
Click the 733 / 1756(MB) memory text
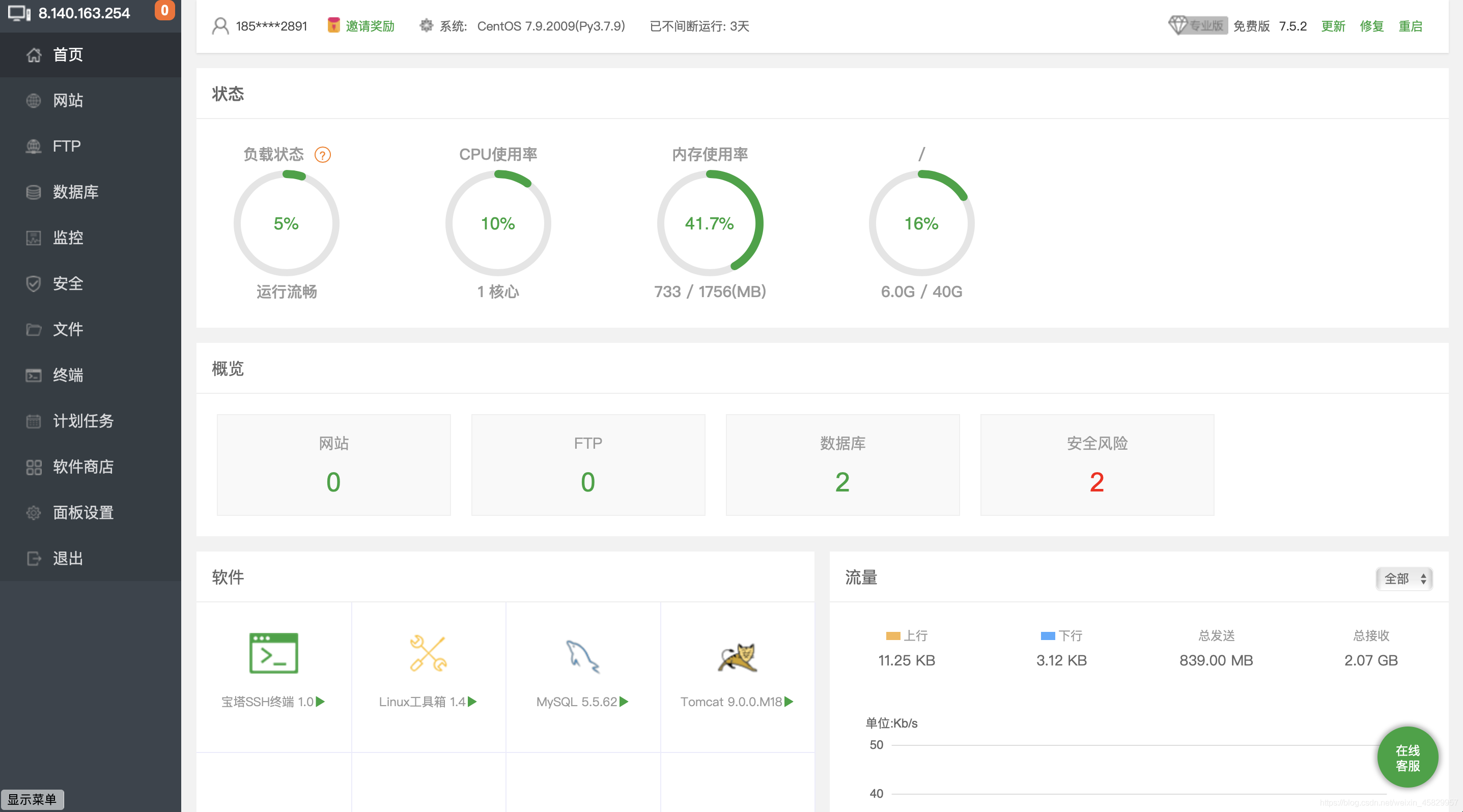(x=710, y=291)
